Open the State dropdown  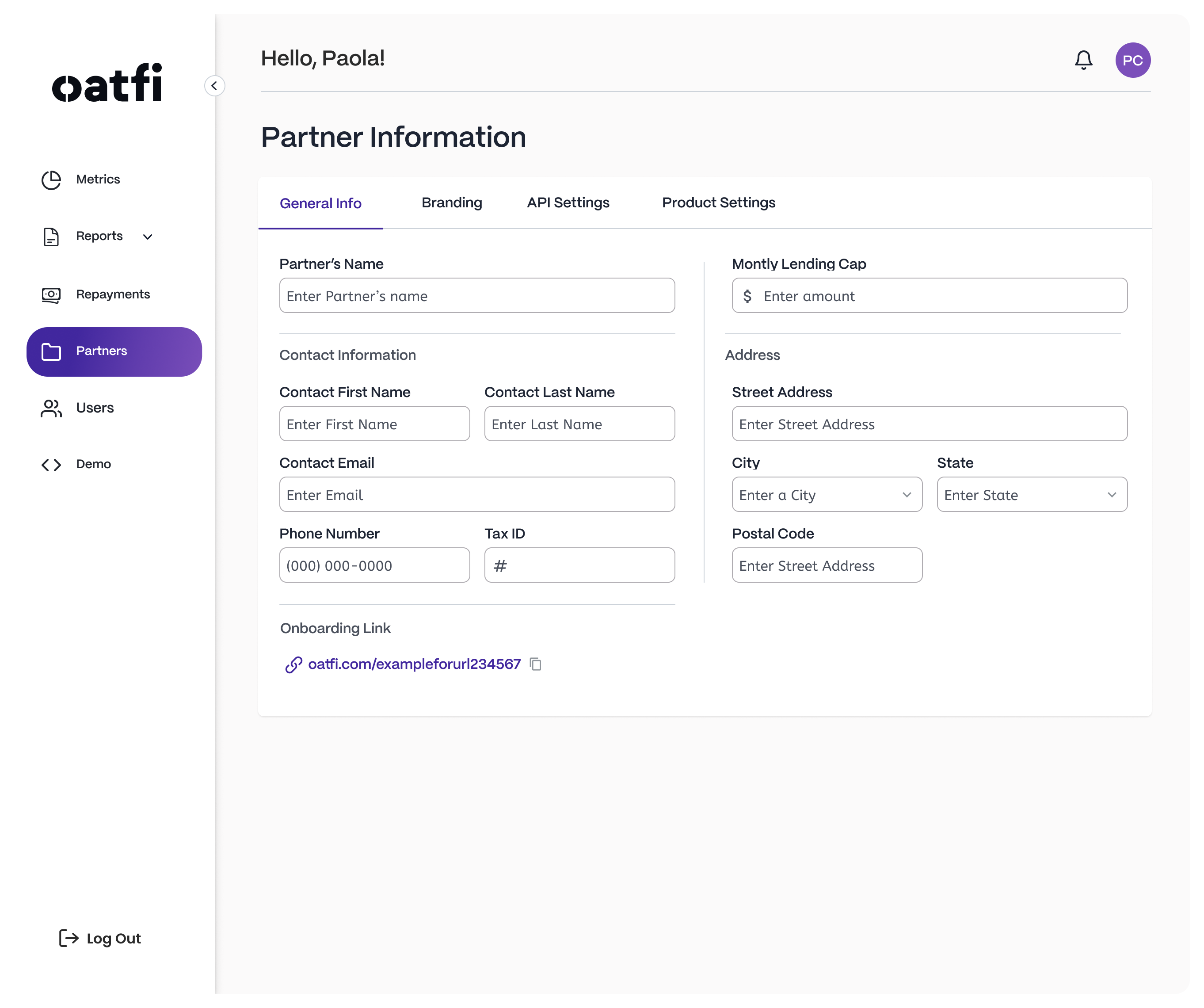[x=1032, y=494]
